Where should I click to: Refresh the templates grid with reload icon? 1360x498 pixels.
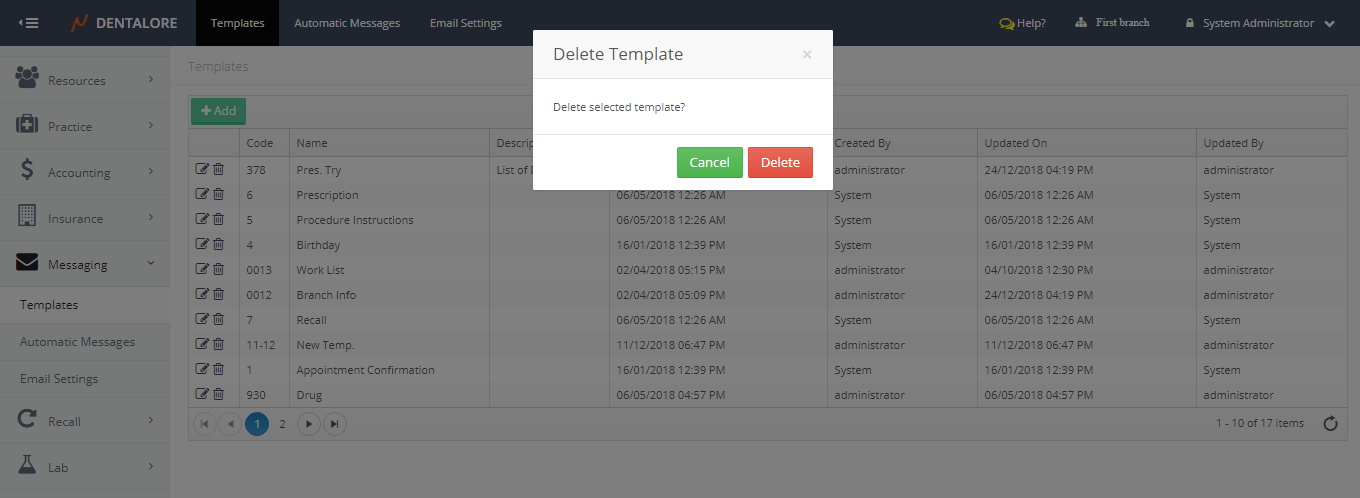pos(1330,424)
